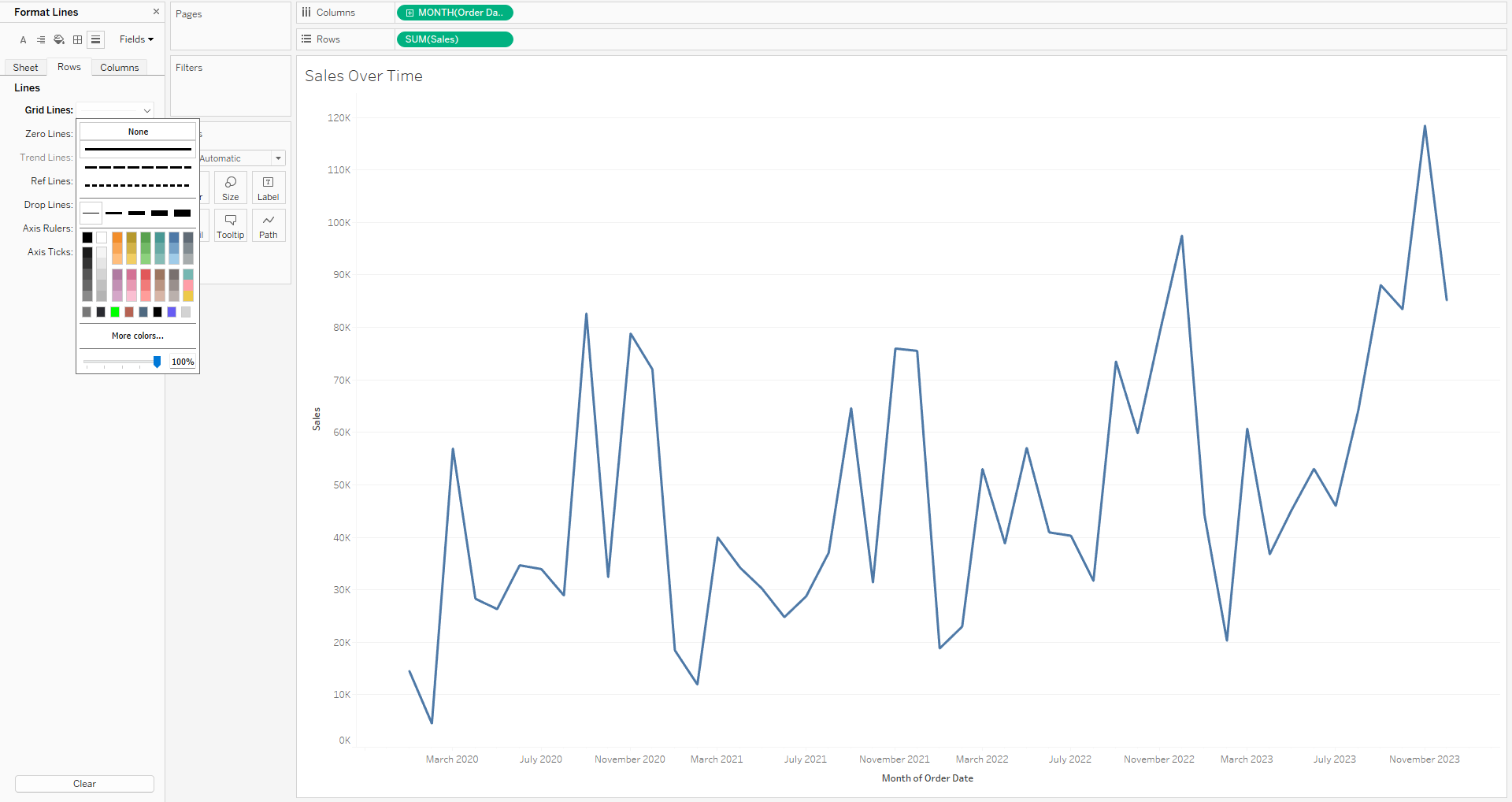Select the dashed line style
Screen dimensions: 1512x802
(x=138, y=167)
